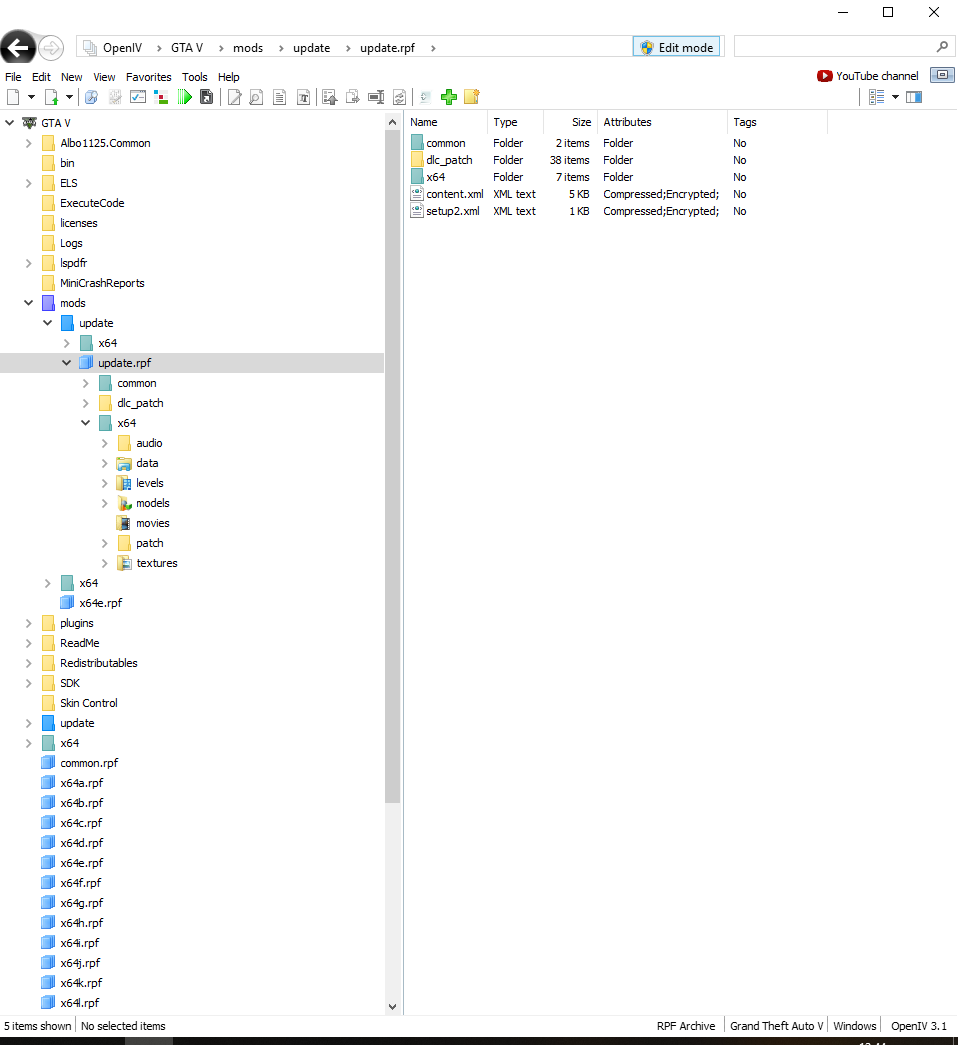Click the text lines document toolbar icon

click(x=280, y=97)
